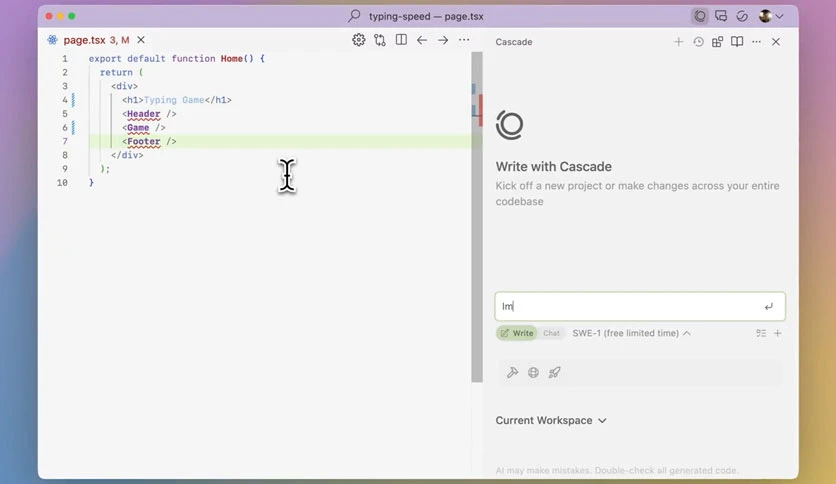Navigate back with the left arrow
836x484 pixels.
pyautogui.click(x=422, y=40)
